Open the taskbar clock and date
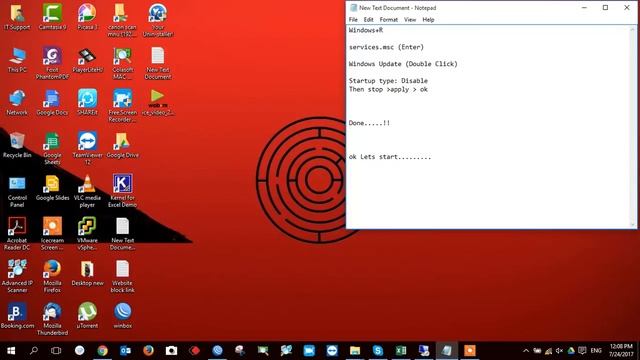Image resolution: width=640 pixels, height=360 pixels. coord(621,351)
